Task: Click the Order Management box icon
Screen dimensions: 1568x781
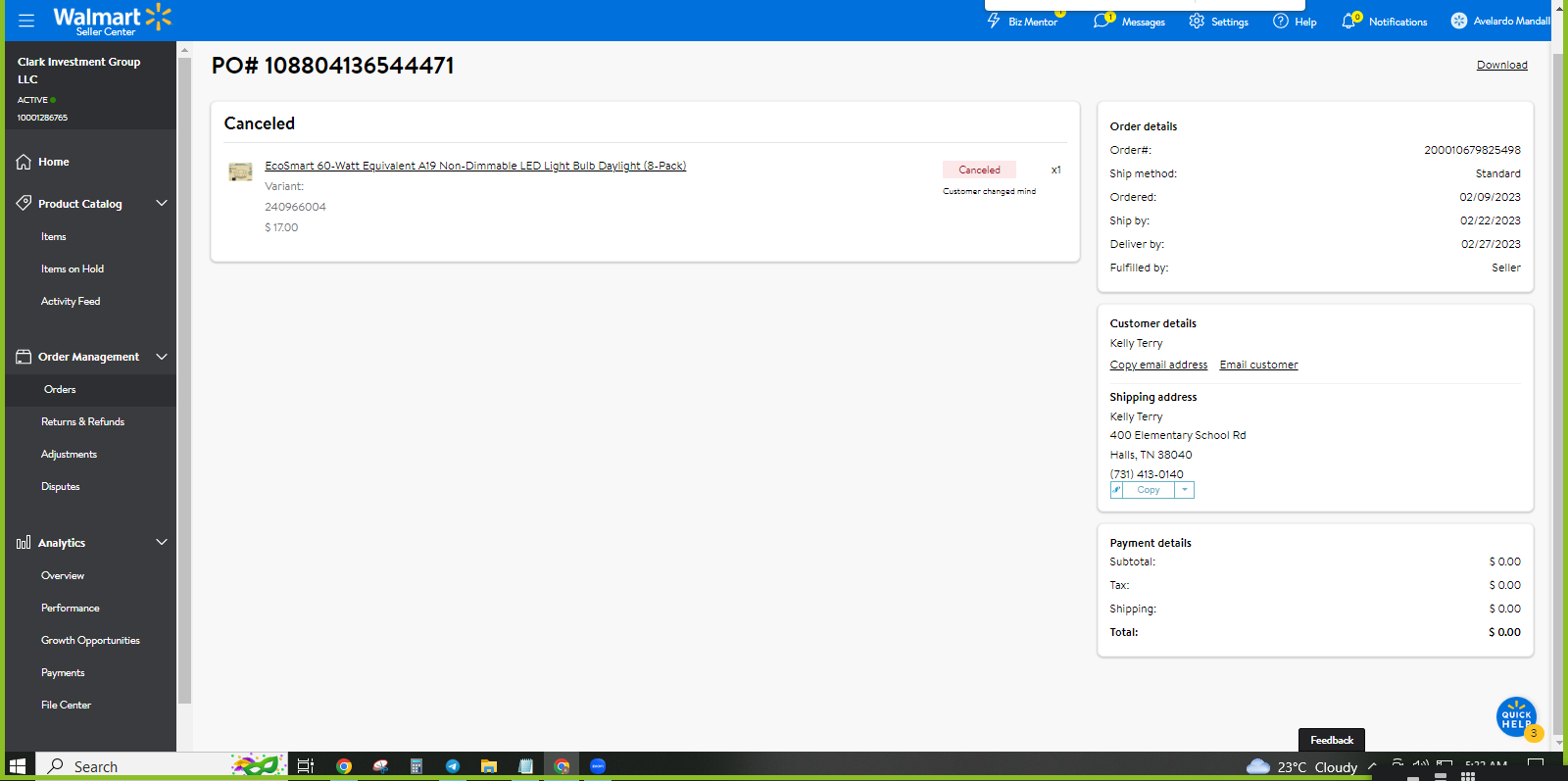Action: [24, 357]
